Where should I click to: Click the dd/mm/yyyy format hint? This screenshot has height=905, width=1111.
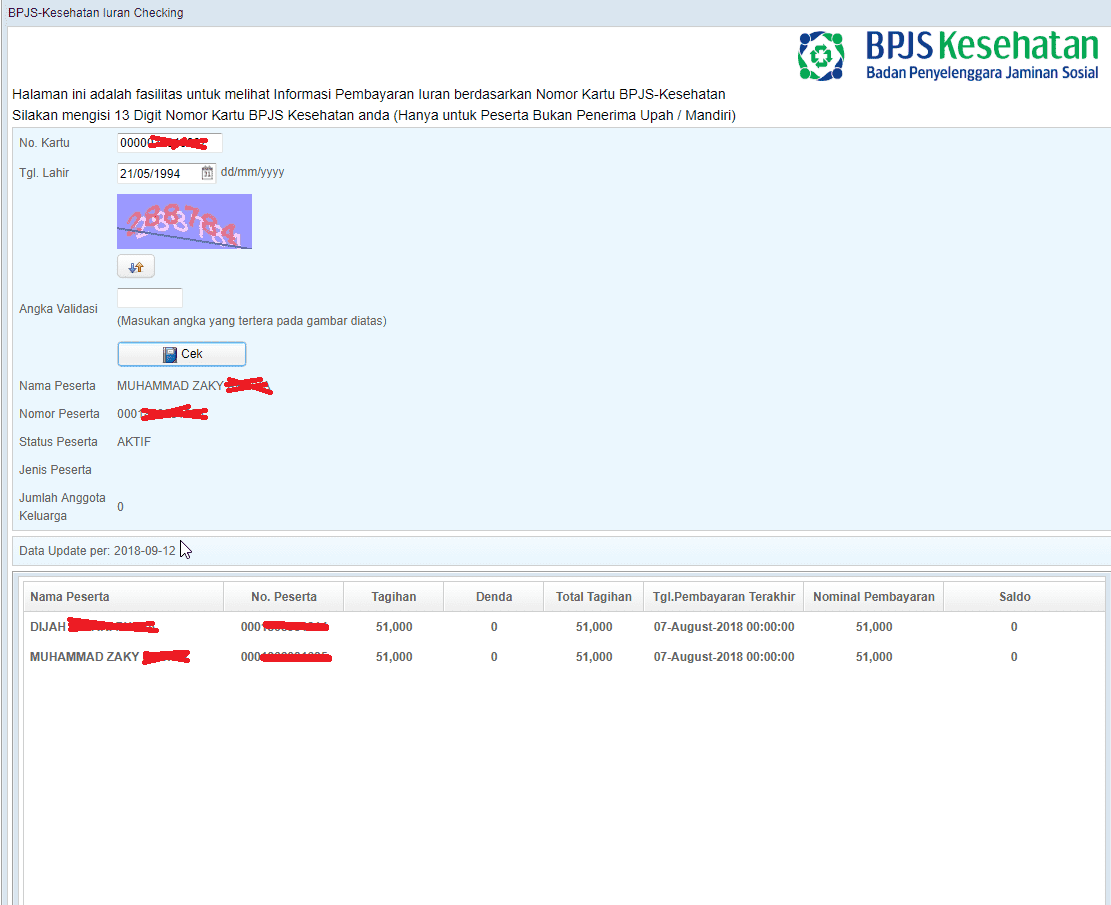coord(252,172)
